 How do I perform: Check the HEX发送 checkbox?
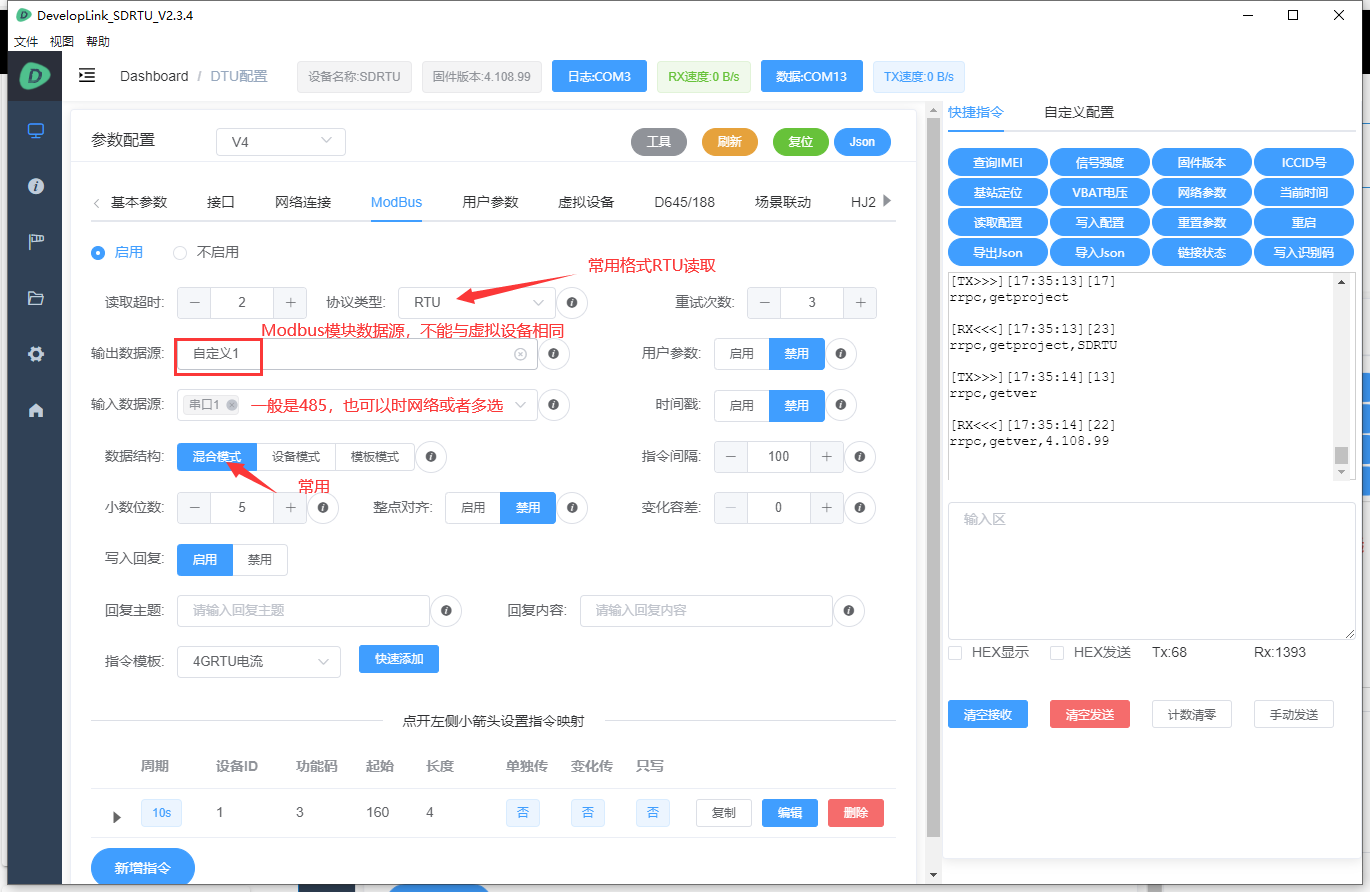coord(1057,653)
